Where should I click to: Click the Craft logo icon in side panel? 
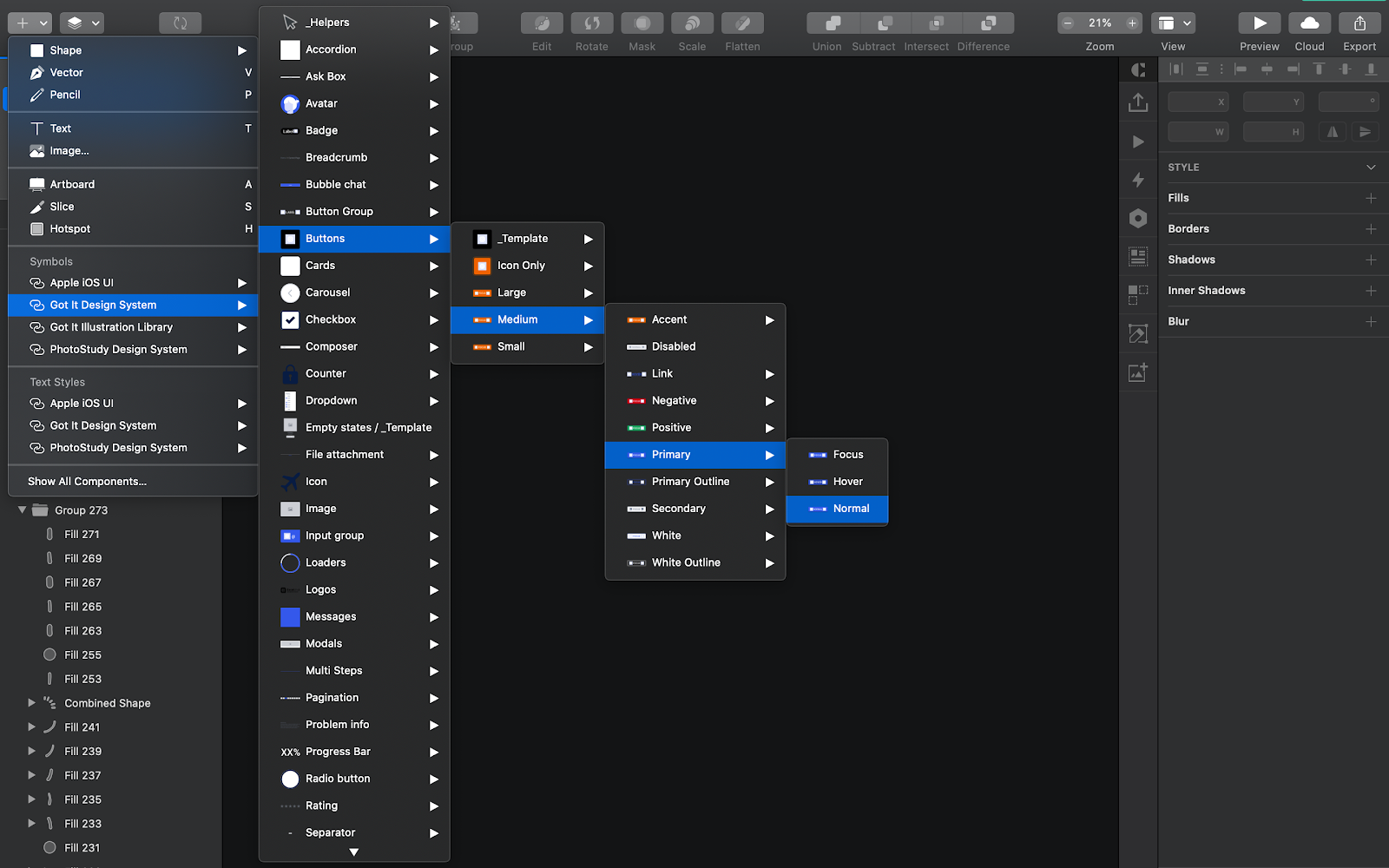(1138, 69)
